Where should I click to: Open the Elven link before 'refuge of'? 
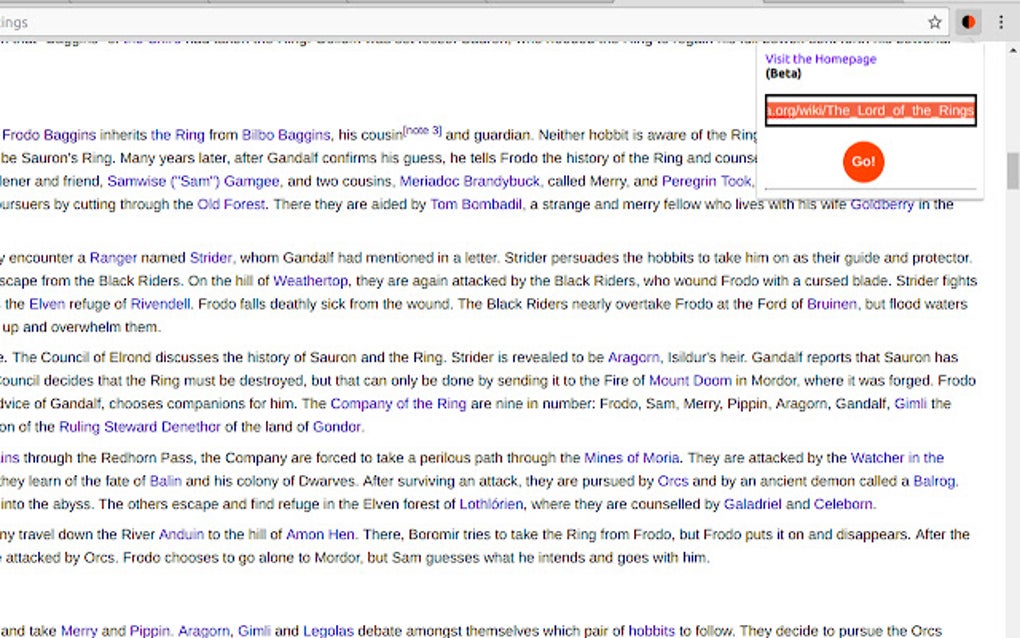pyautogui.click(x=47, y=304)
